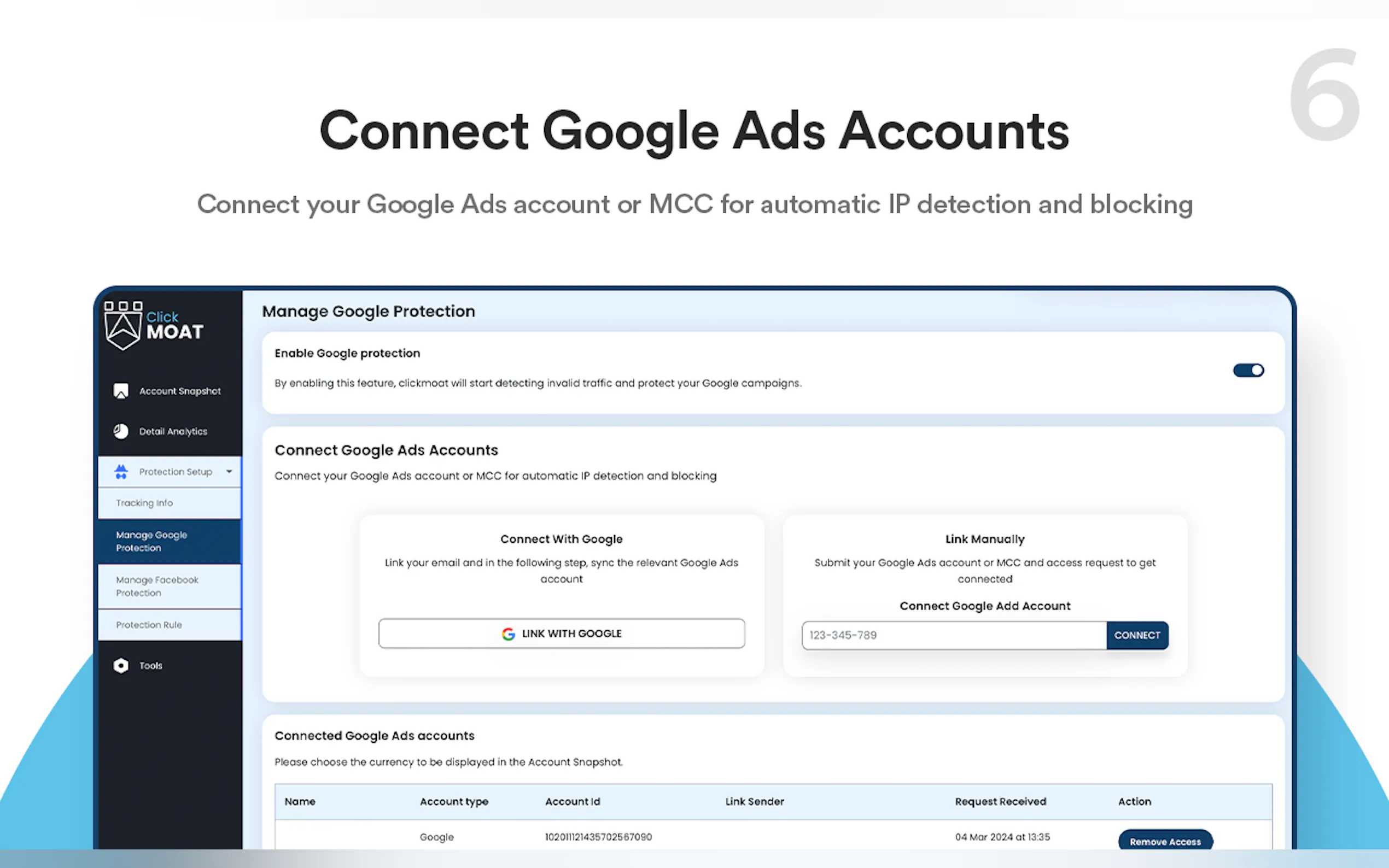Collapse the Protection Setup dropdown arrow

(229, 471)
